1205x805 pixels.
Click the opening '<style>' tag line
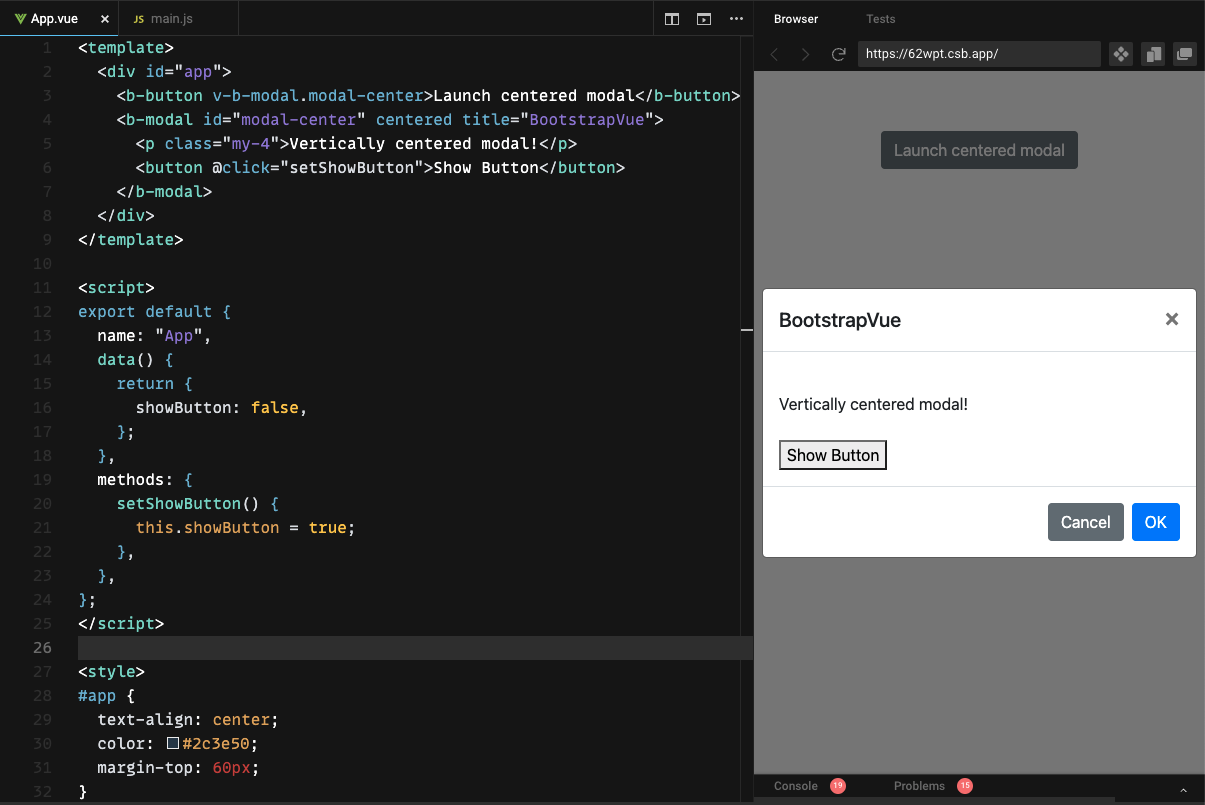tap(112, 672)
